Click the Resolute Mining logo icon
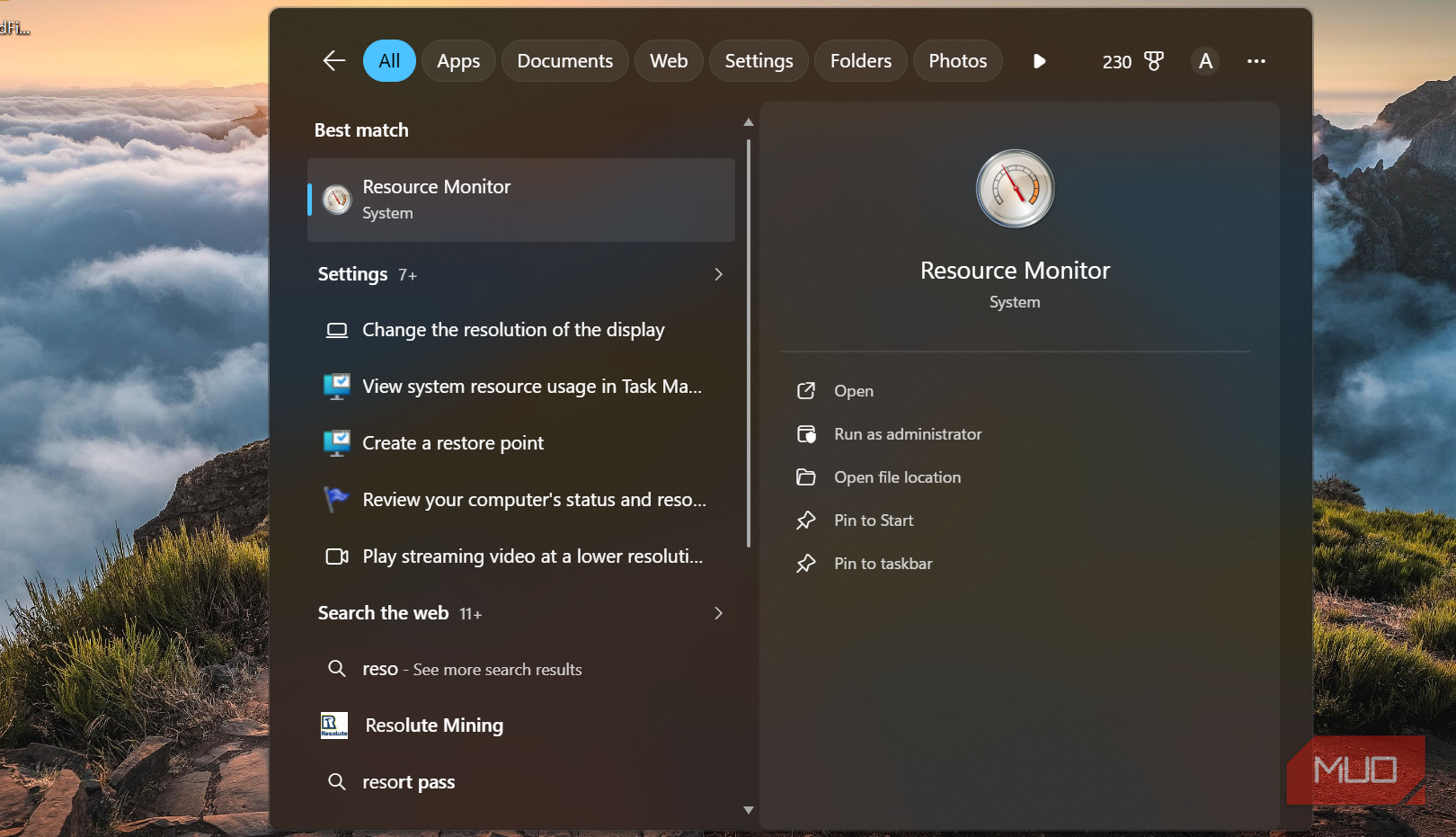Image resolution: width=1456 pixels, height=837 pixels. point(334,726)
